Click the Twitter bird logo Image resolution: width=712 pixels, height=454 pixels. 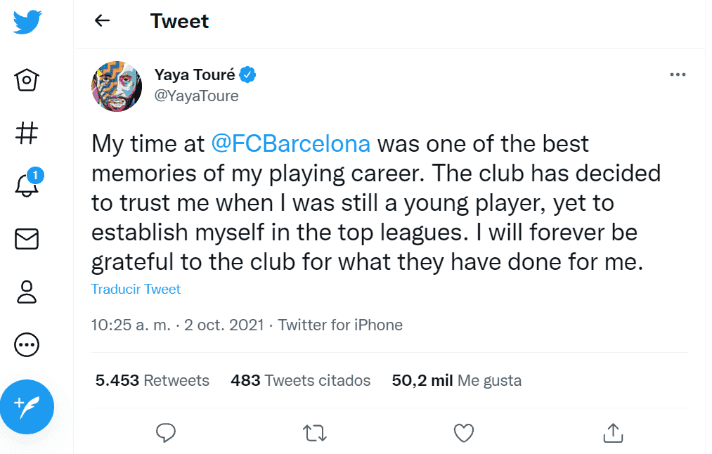[x=27, y=22]
